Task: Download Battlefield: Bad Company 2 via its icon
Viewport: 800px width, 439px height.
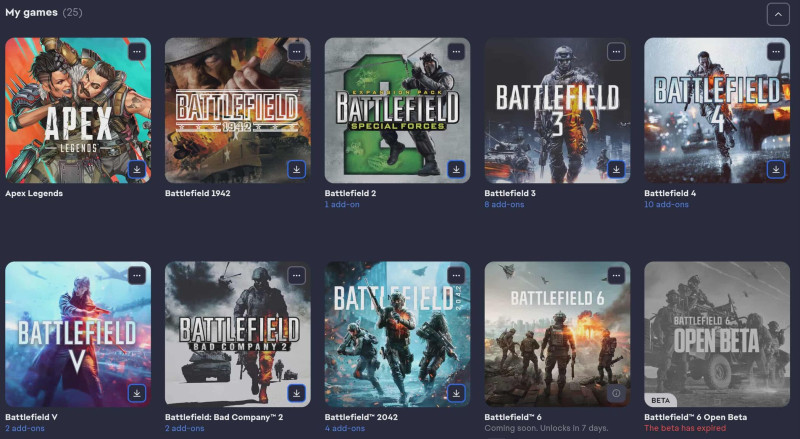Action: click(296, 393)
